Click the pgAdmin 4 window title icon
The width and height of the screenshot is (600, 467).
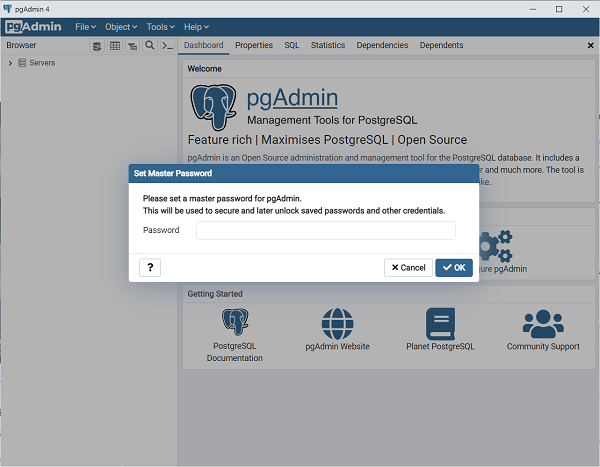click(x=7, y=9)
